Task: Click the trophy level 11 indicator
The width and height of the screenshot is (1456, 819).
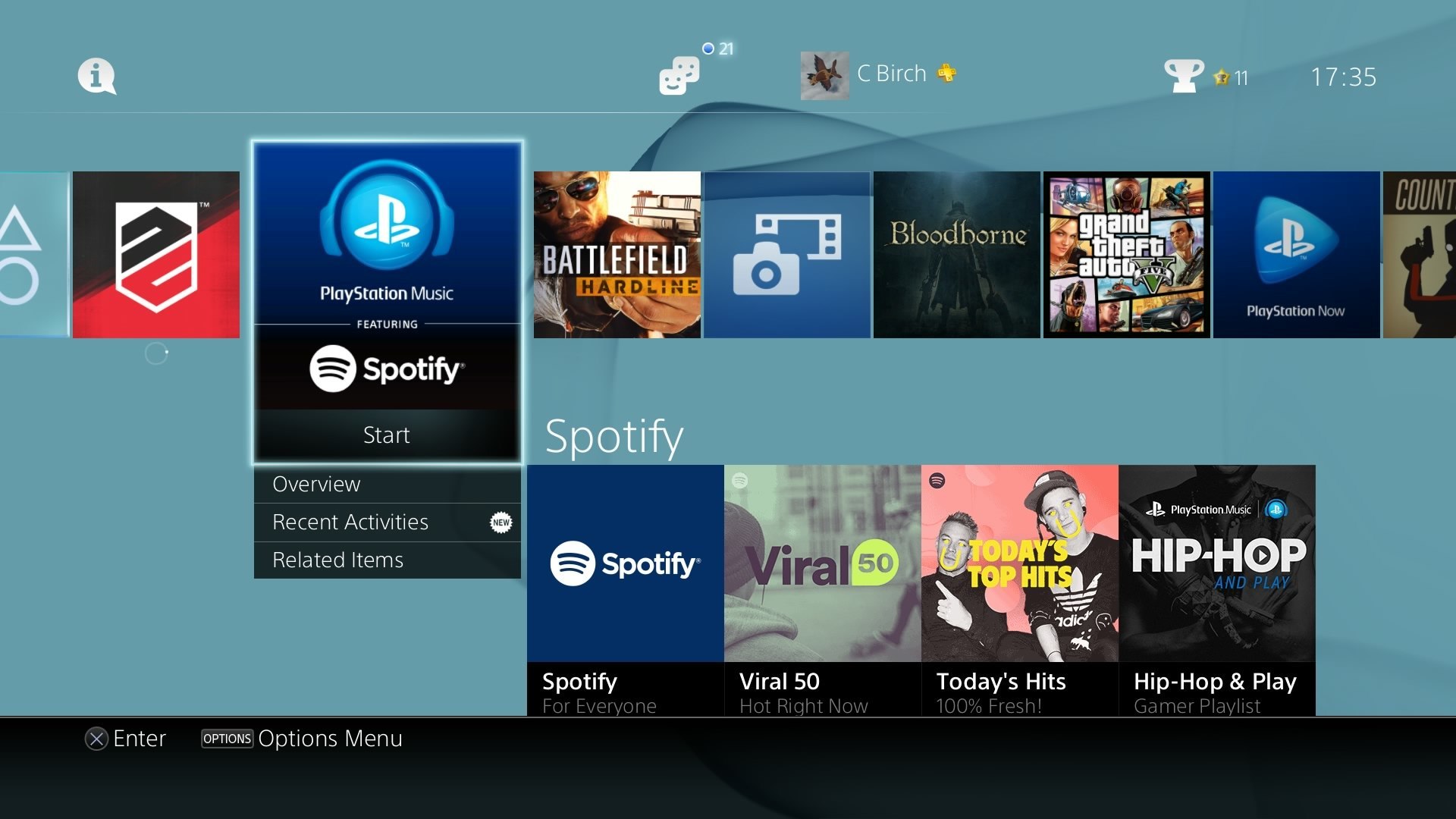Action: [x=1231, y=77]
